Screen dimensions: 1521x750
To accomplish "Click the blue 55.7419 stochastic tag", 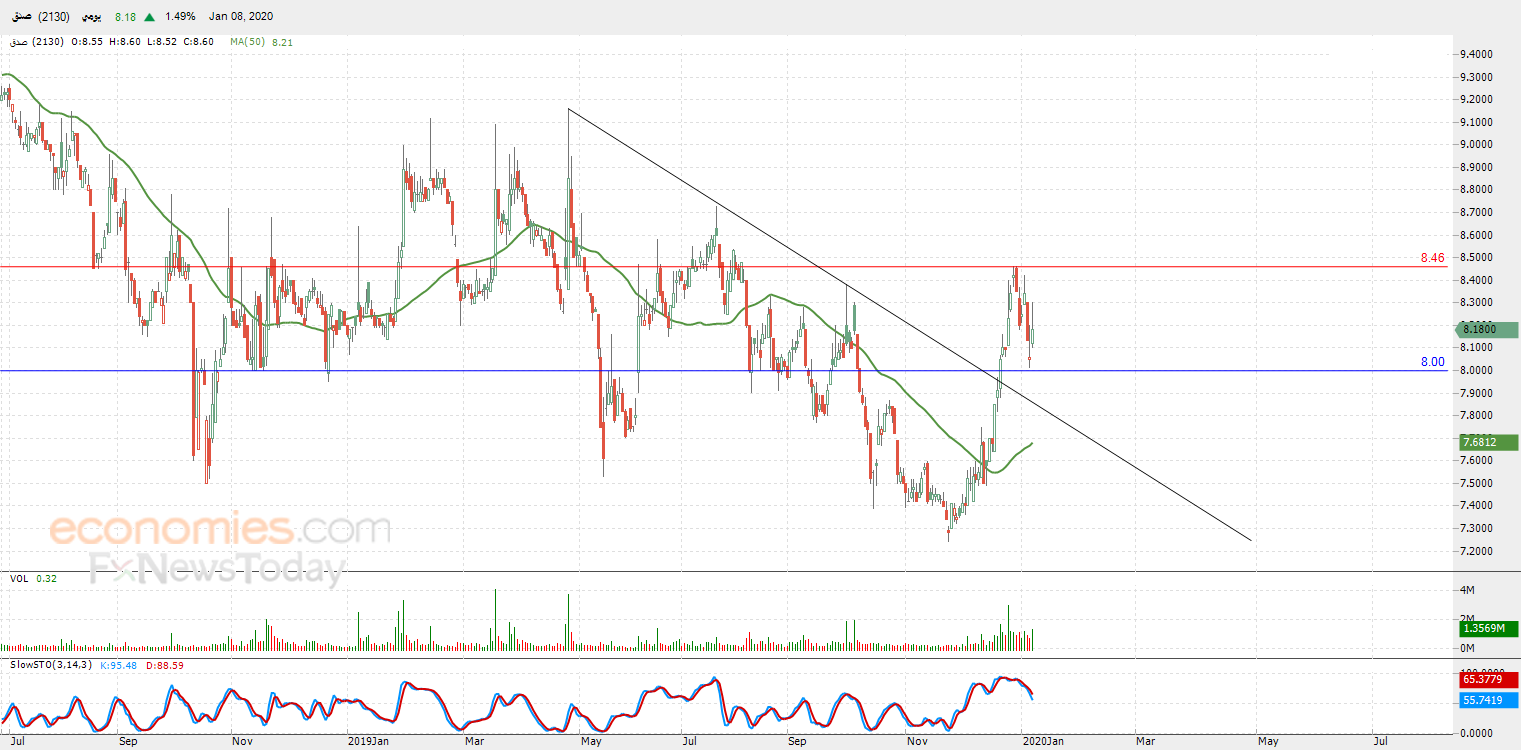I will point(1489,702).
